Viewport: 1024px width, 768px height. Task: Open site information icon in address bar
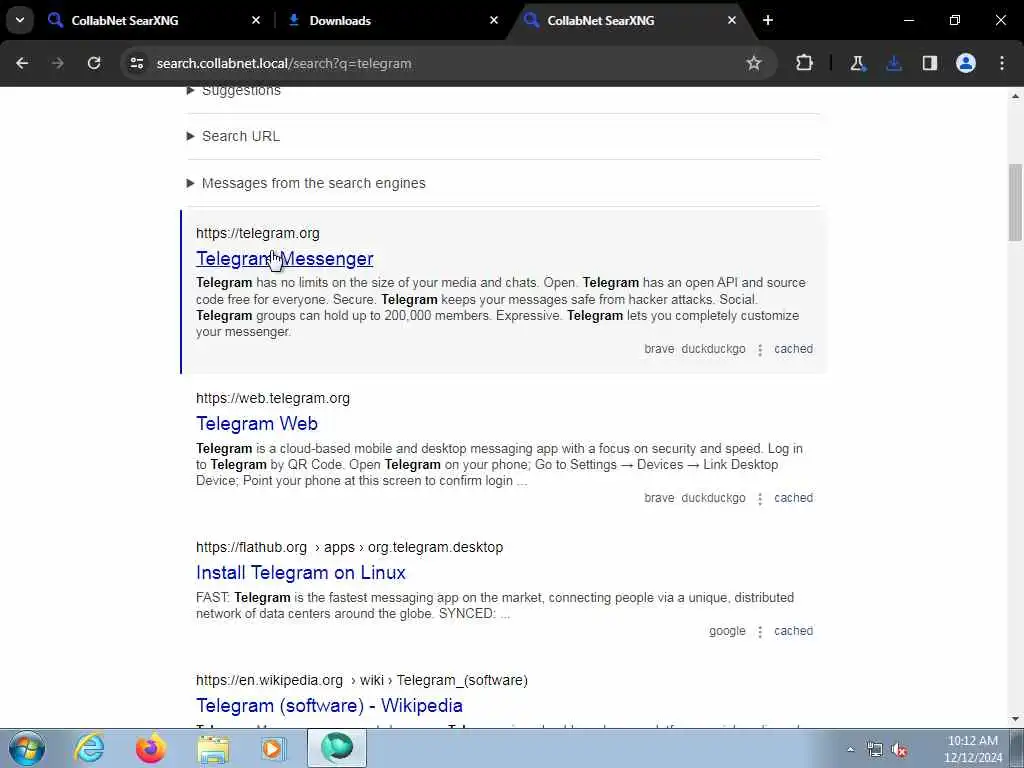coord(136,63)
